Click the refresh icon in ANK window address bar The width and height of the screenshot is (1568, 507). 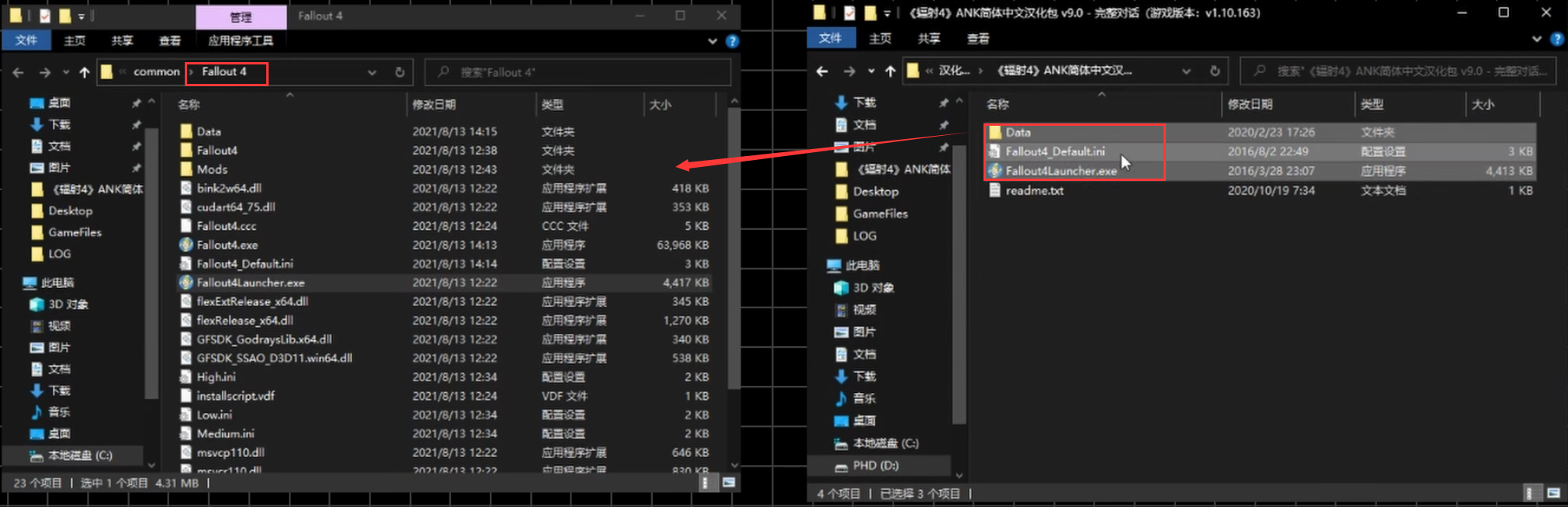coord(1215,71)
